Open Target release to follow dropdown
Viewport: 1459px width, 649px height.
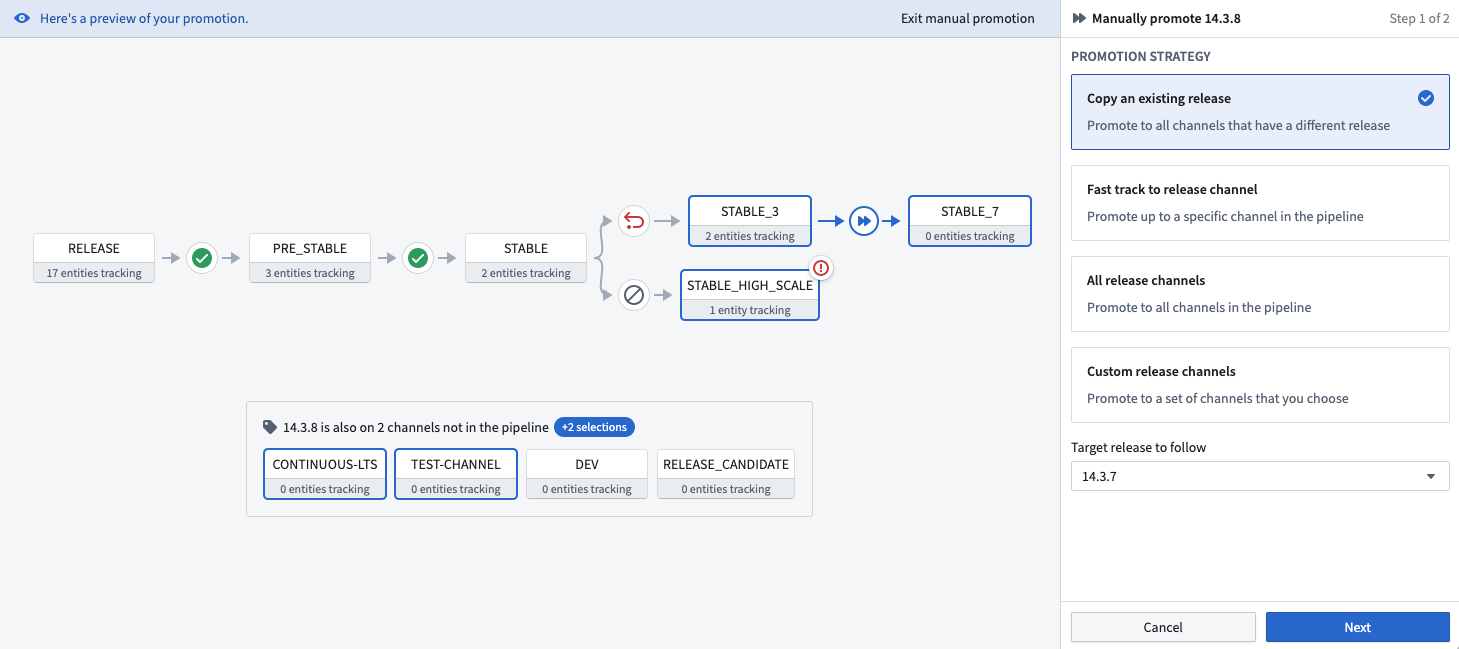click(1260, 476)
